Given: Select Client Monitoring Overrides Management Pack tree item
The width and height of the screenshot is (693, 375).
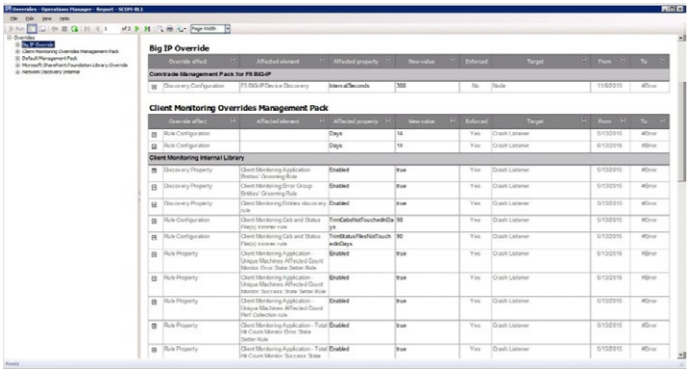Looking at the screenshot, I should pos(70,51).
